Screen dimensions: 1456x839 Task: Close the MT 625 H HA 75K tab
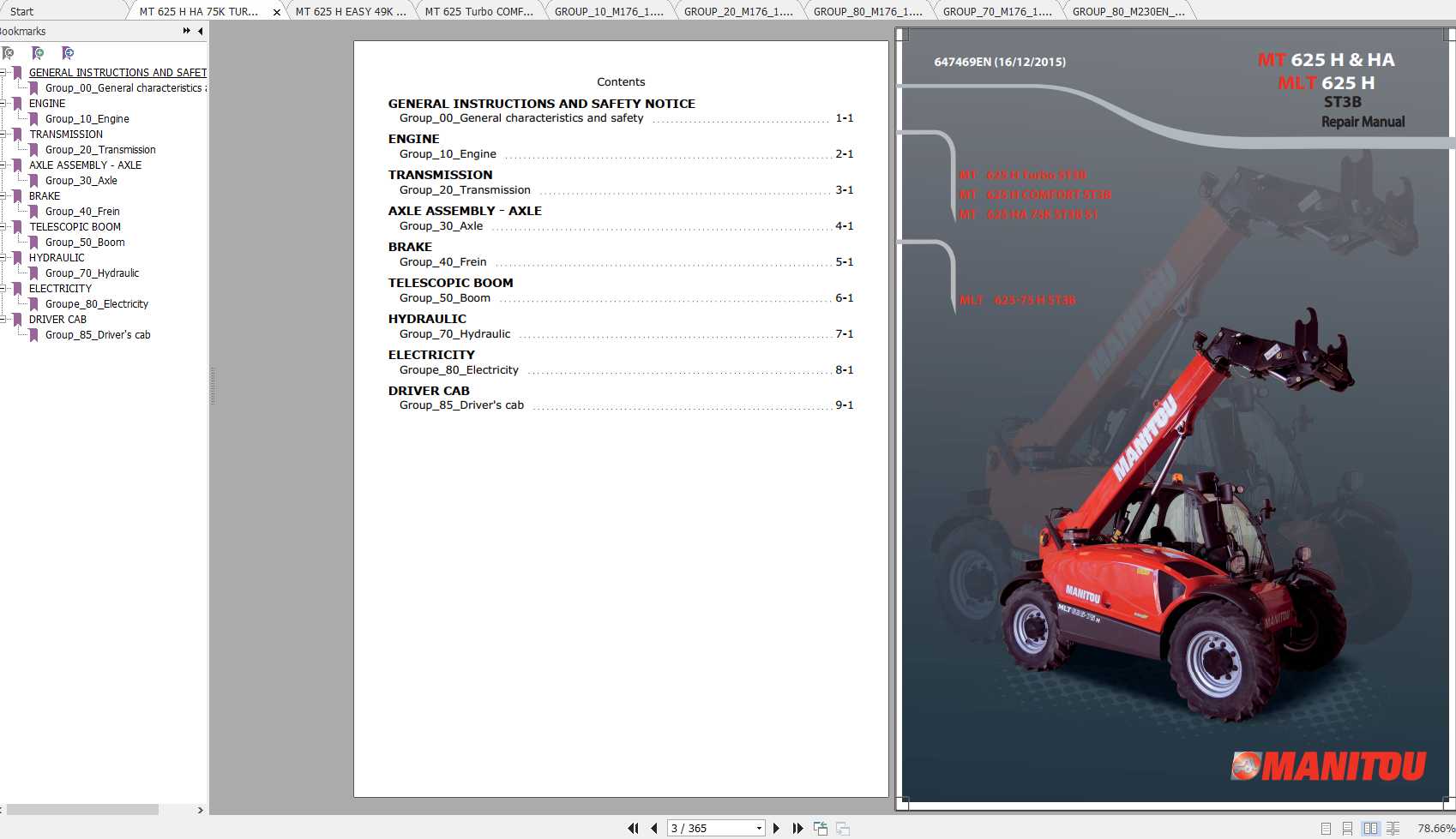(276, 12)
